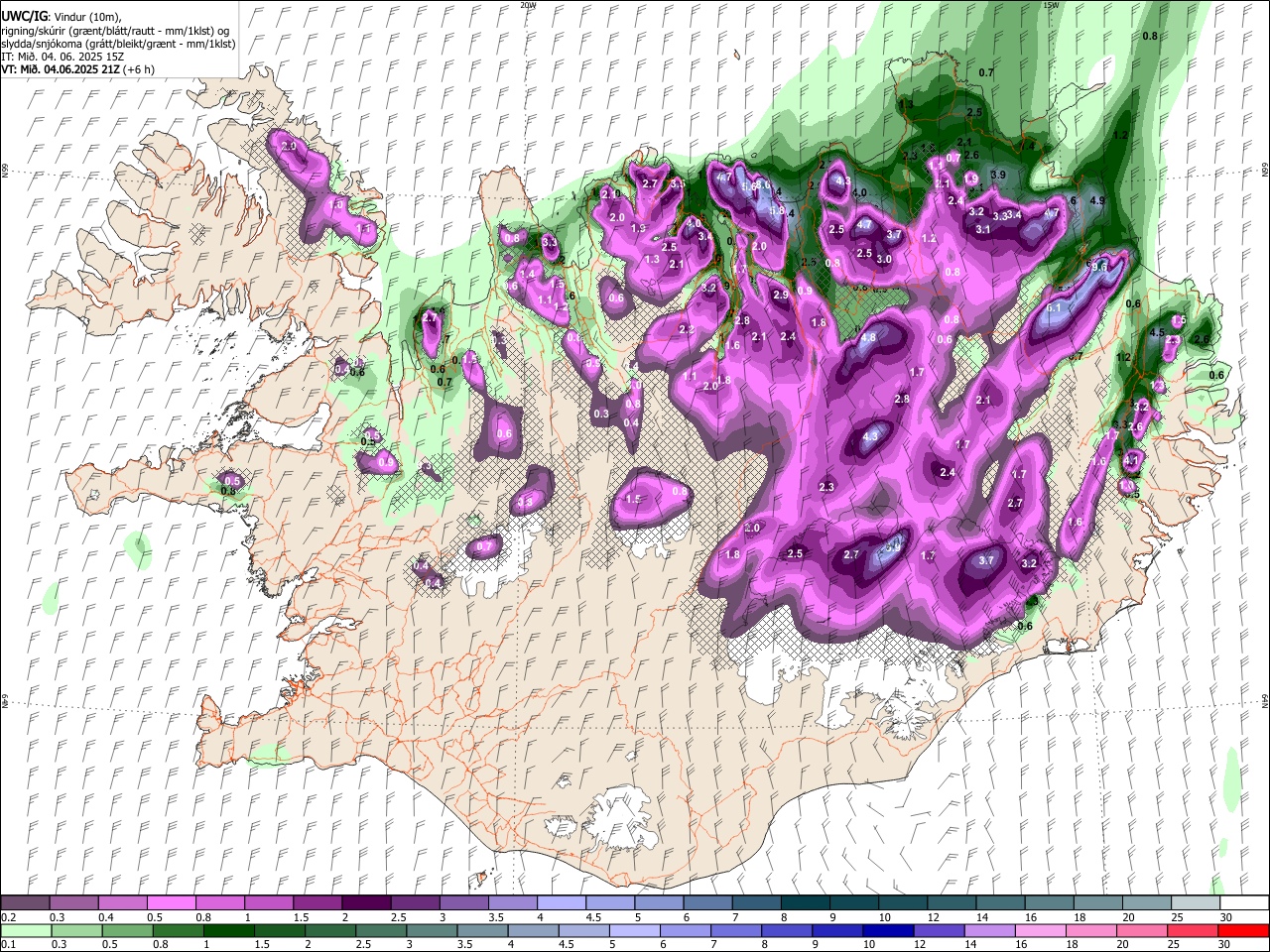This screenshot has height=952, width=1270.
Task: Pick the snow legend swatch between 3 and 3.5
Action: click(x=462, y=903)
